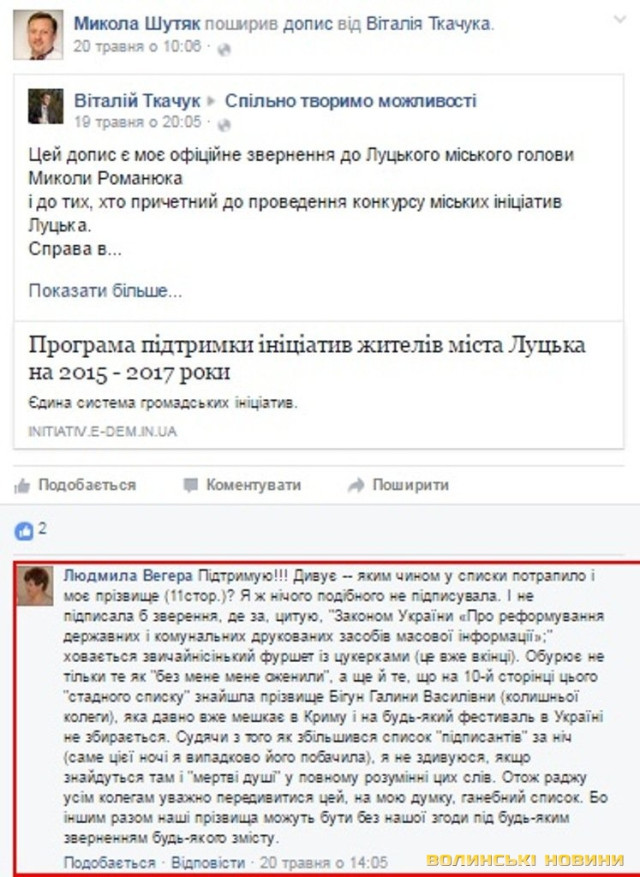Click Микола Шутяк profile picture
This screenshot has height=877, width=640.
pyautogui.click(x=38, y=34)
